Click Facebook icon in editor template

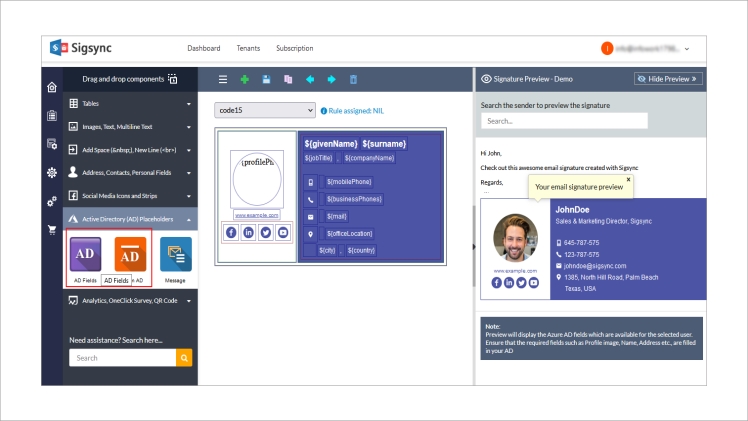click(x=231, y=233)
